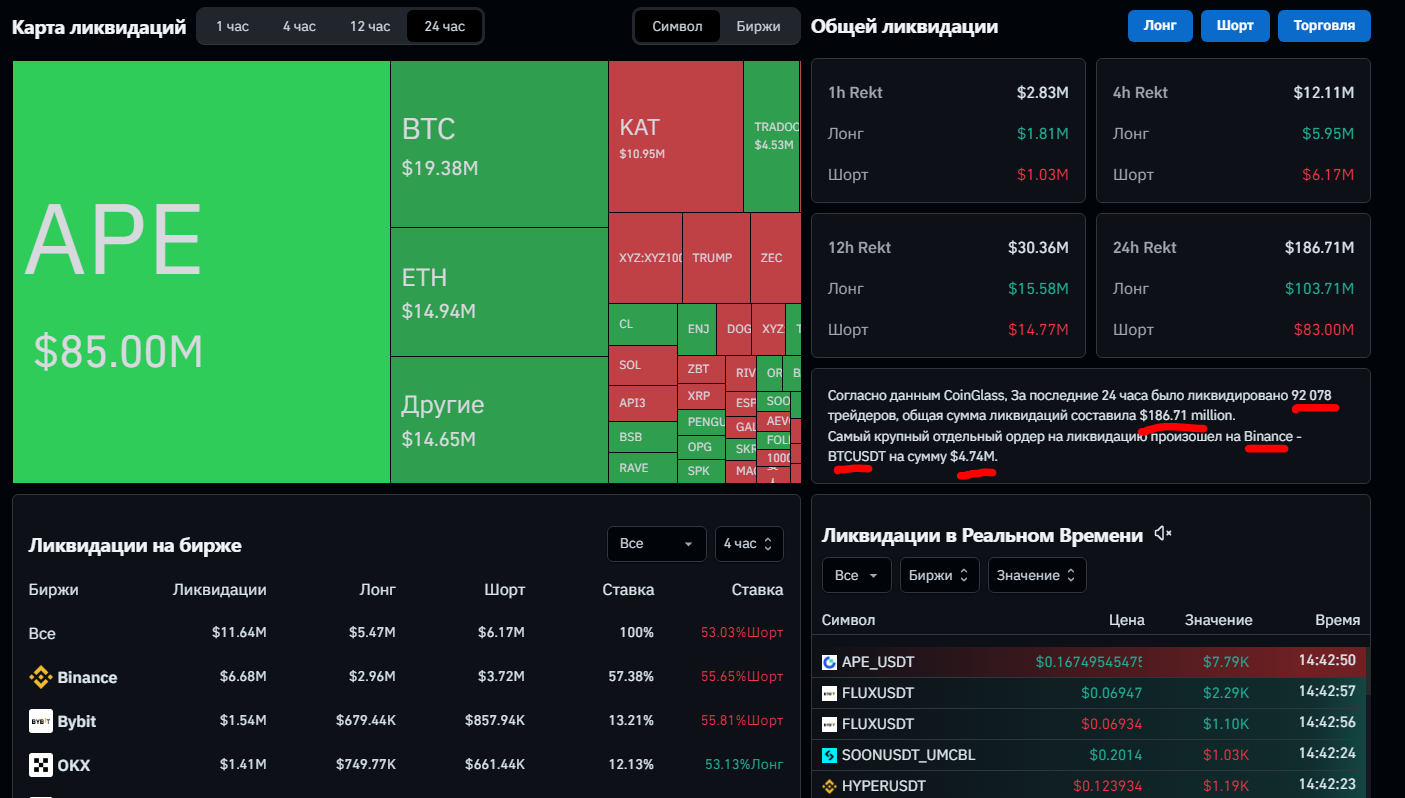Screen dimensions: 1405x798
Task: Select the ETH $14.94M tile
Action: coord(499,292)
